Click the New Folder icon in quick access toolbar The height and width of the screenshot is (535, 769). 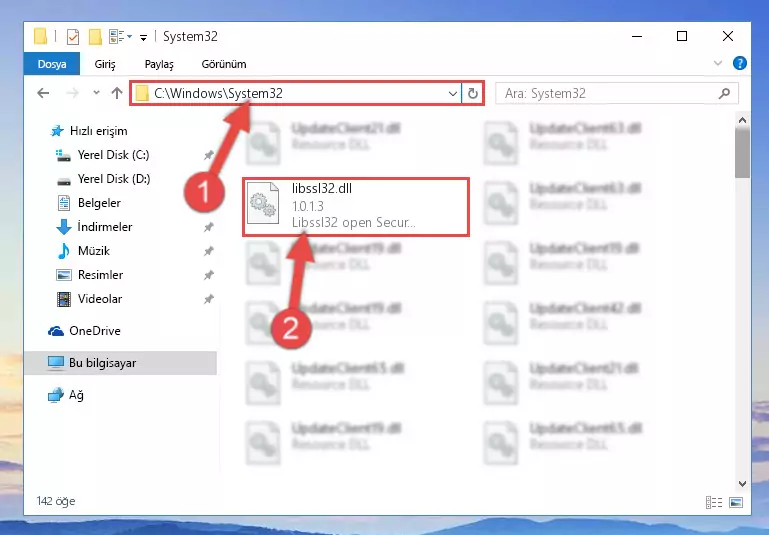95,37
